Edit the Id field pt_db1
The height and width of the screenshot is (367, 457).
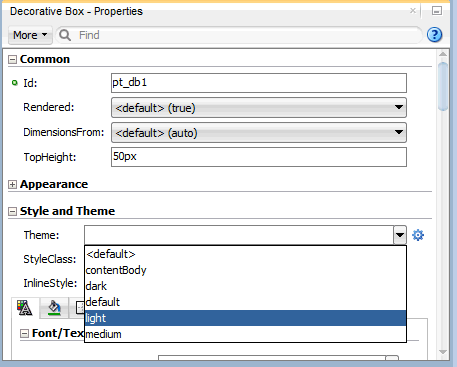(259, 83)
